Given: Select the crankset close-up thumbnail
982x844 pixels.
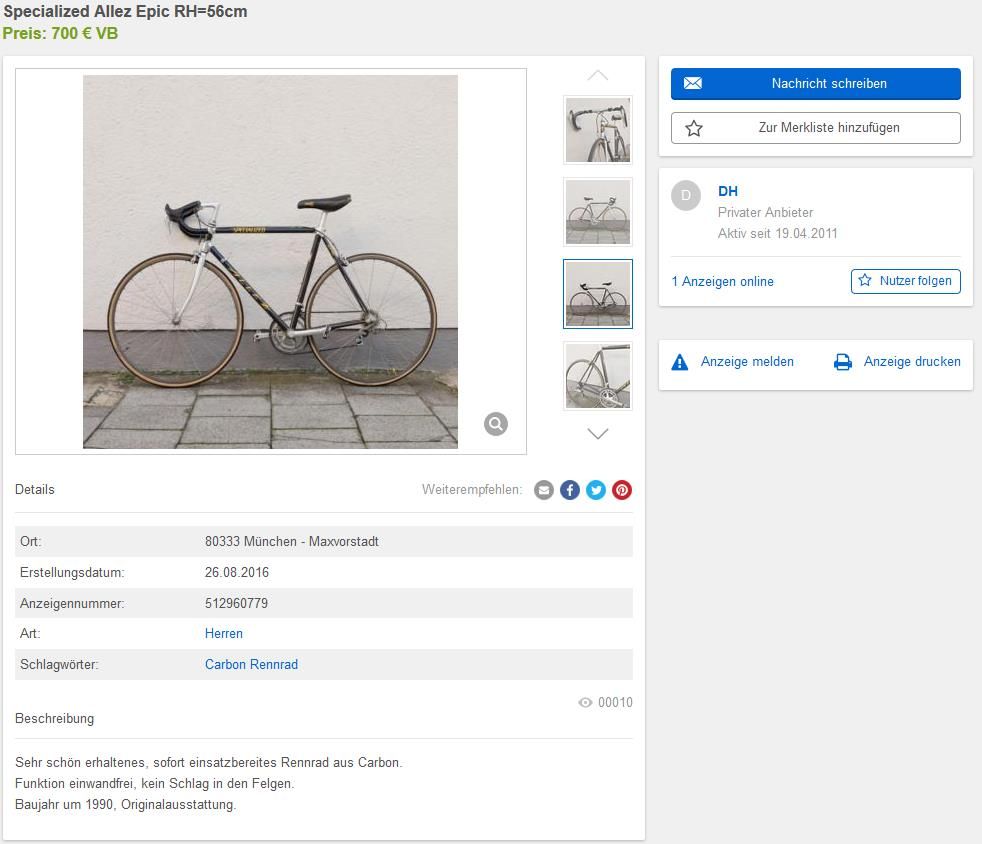Looking at the screenshot, I should point(598,376).
